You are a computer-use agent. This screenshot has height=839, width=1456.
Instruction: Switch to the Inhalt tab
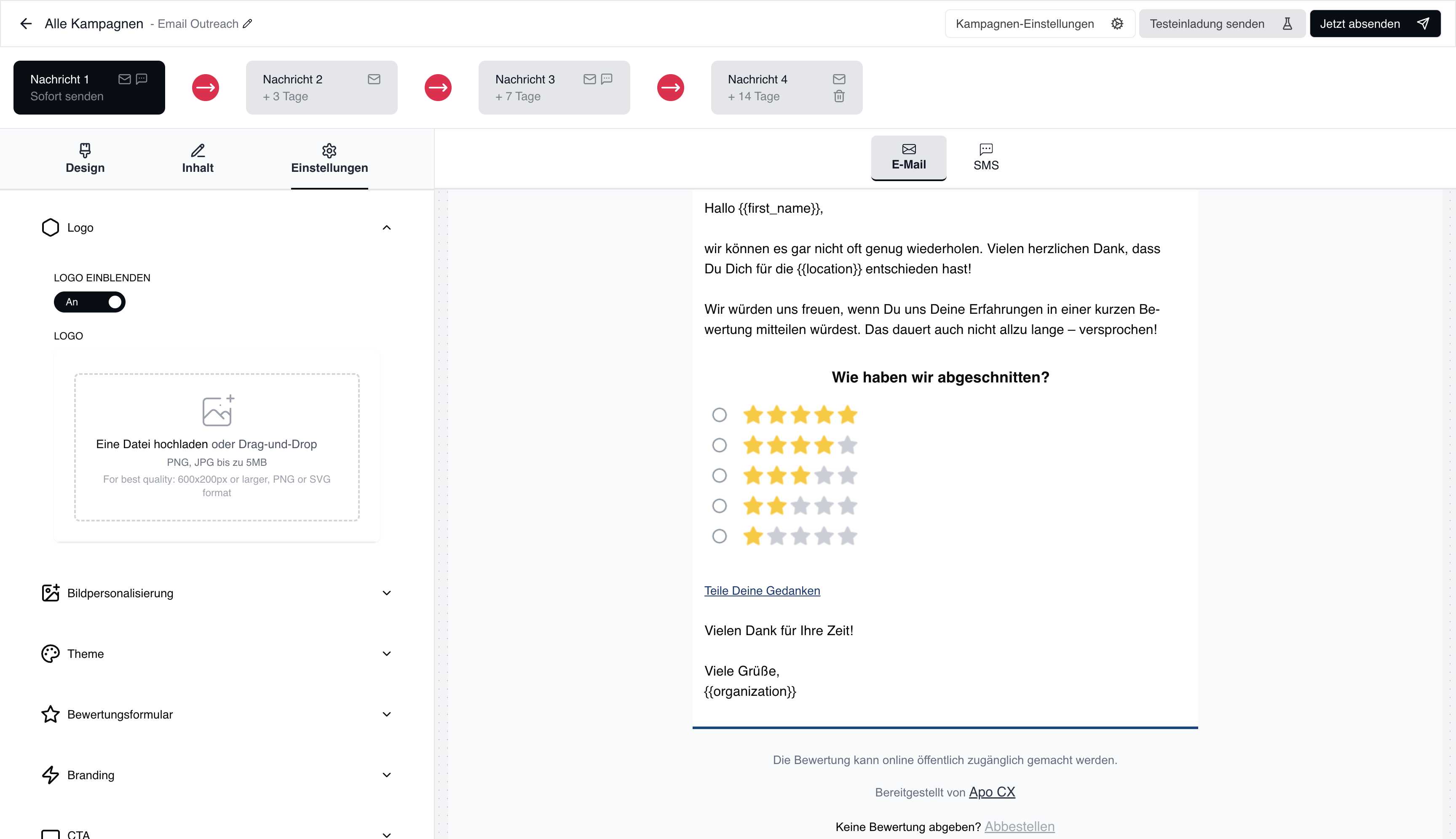(198, 158)
